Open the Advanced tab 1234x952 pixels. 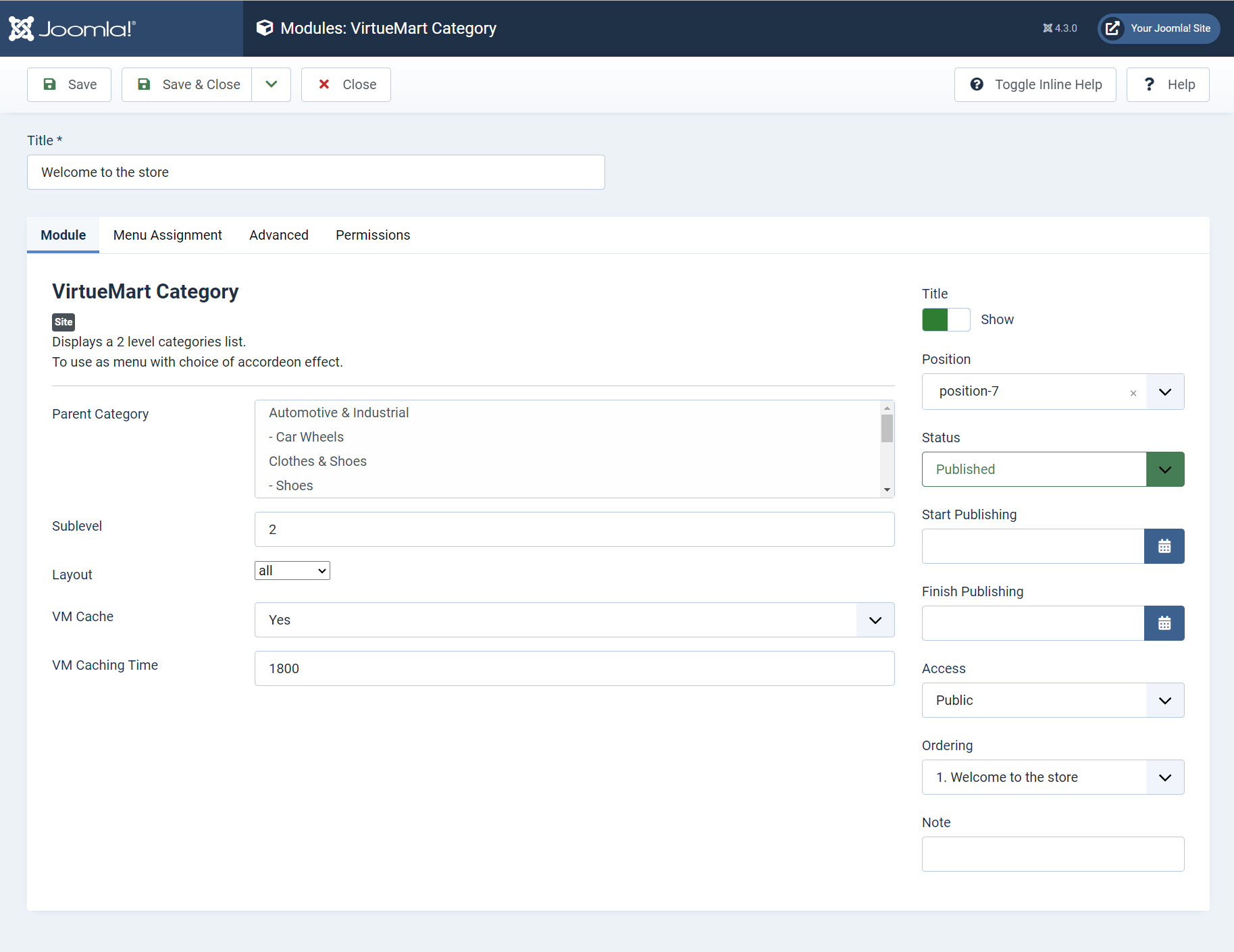[278, 235]
